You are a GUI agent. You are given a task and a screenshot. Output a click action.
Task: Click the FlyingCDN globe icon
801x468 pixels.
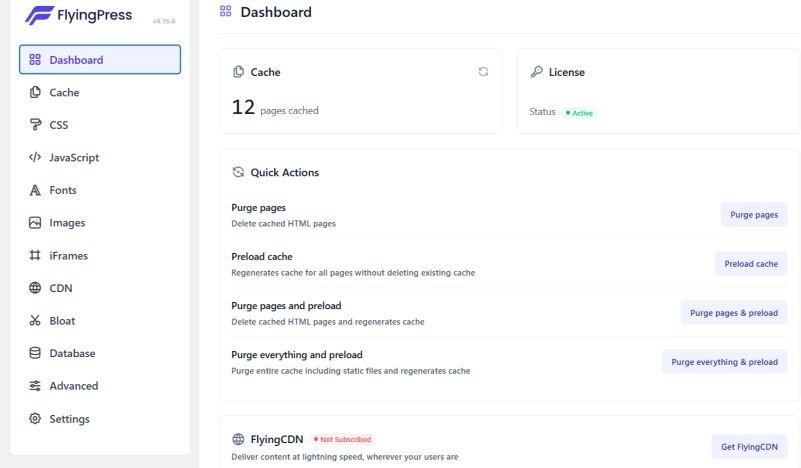click(x=238, y=439)
